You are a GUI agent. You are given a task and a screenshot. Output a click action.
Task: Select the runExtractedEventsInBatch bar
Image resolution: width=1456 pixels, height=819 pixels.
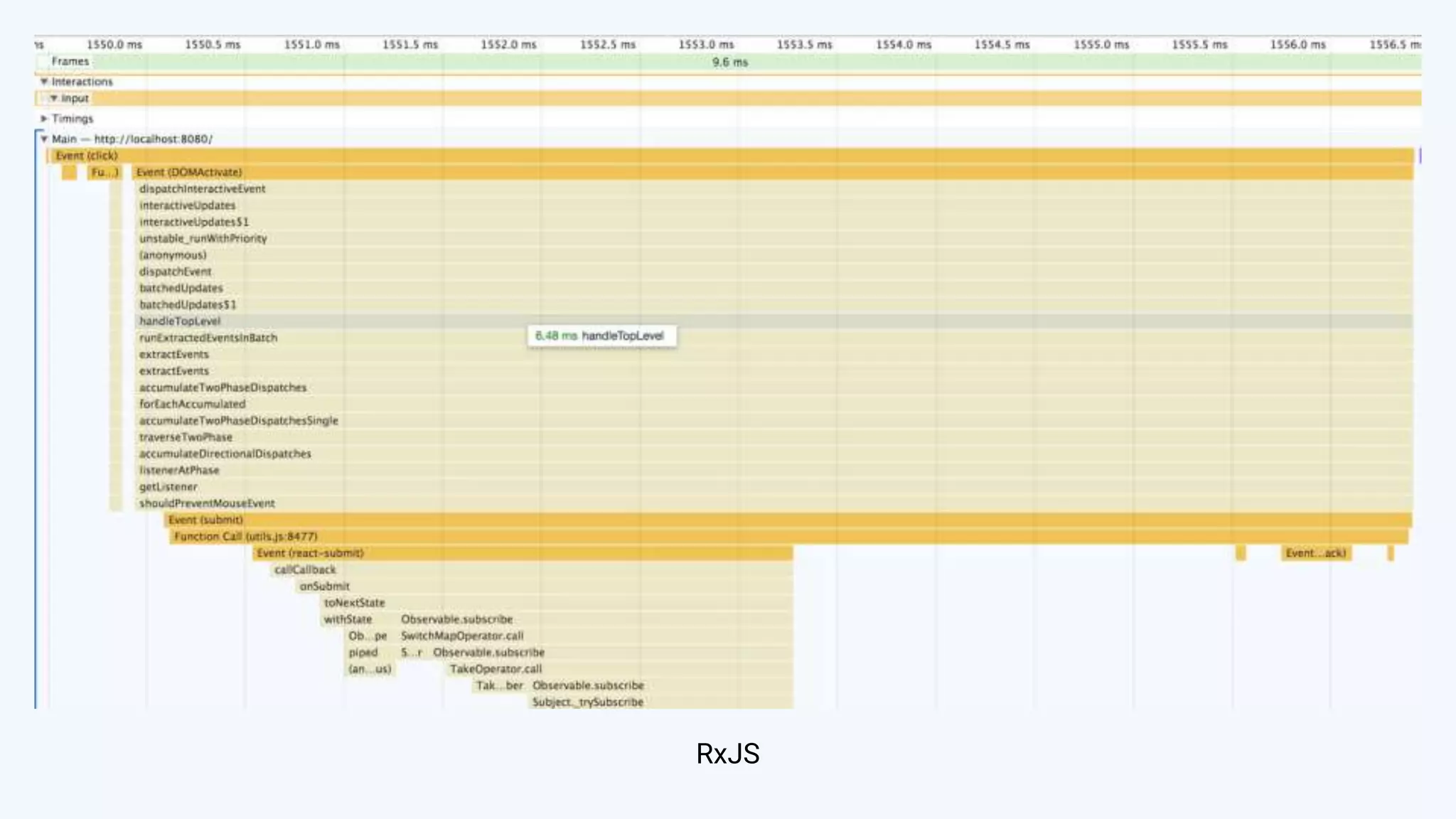pos(773,338)
